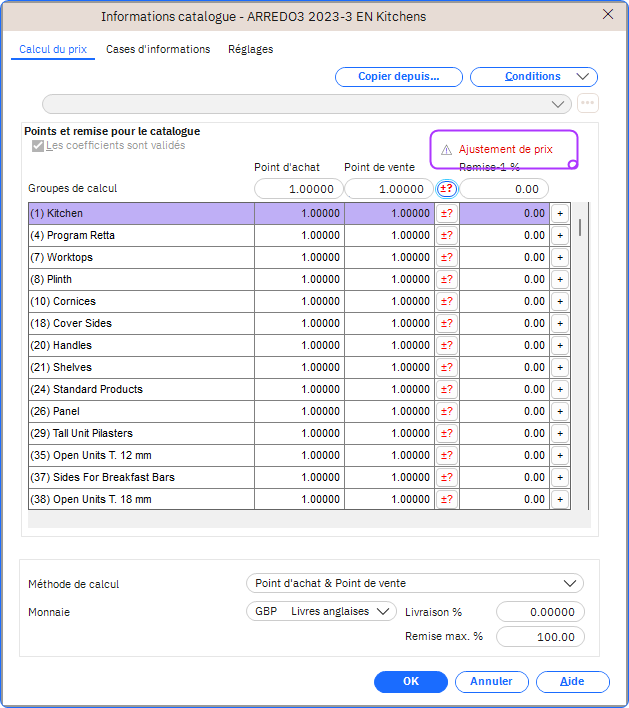
Task: Click the ±? icon for Worktops row
Action: [x=447, y=257]
